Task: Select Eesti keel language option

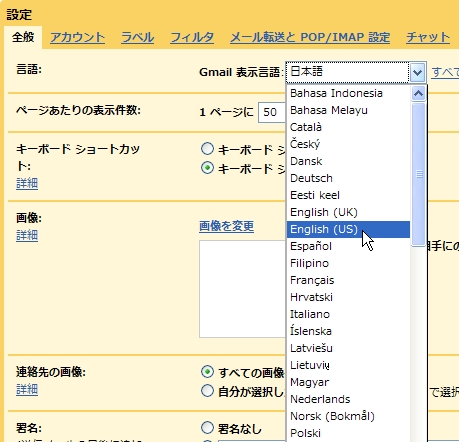Action: tap(348, 195)
